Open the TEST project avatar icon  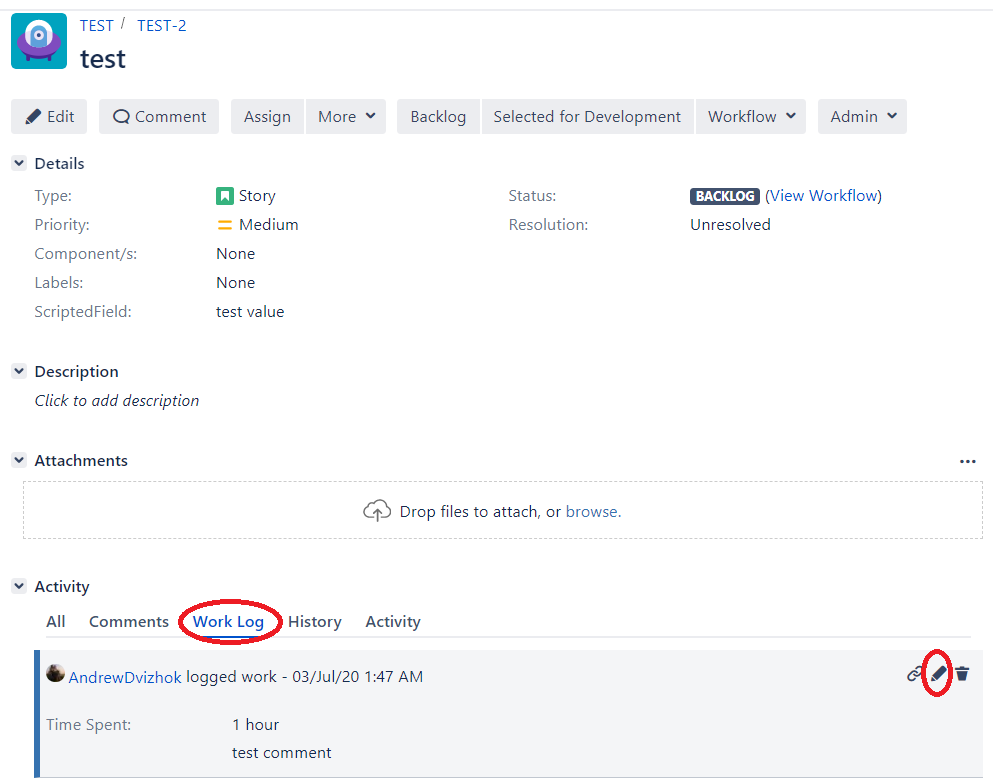[x=39, y=41]
